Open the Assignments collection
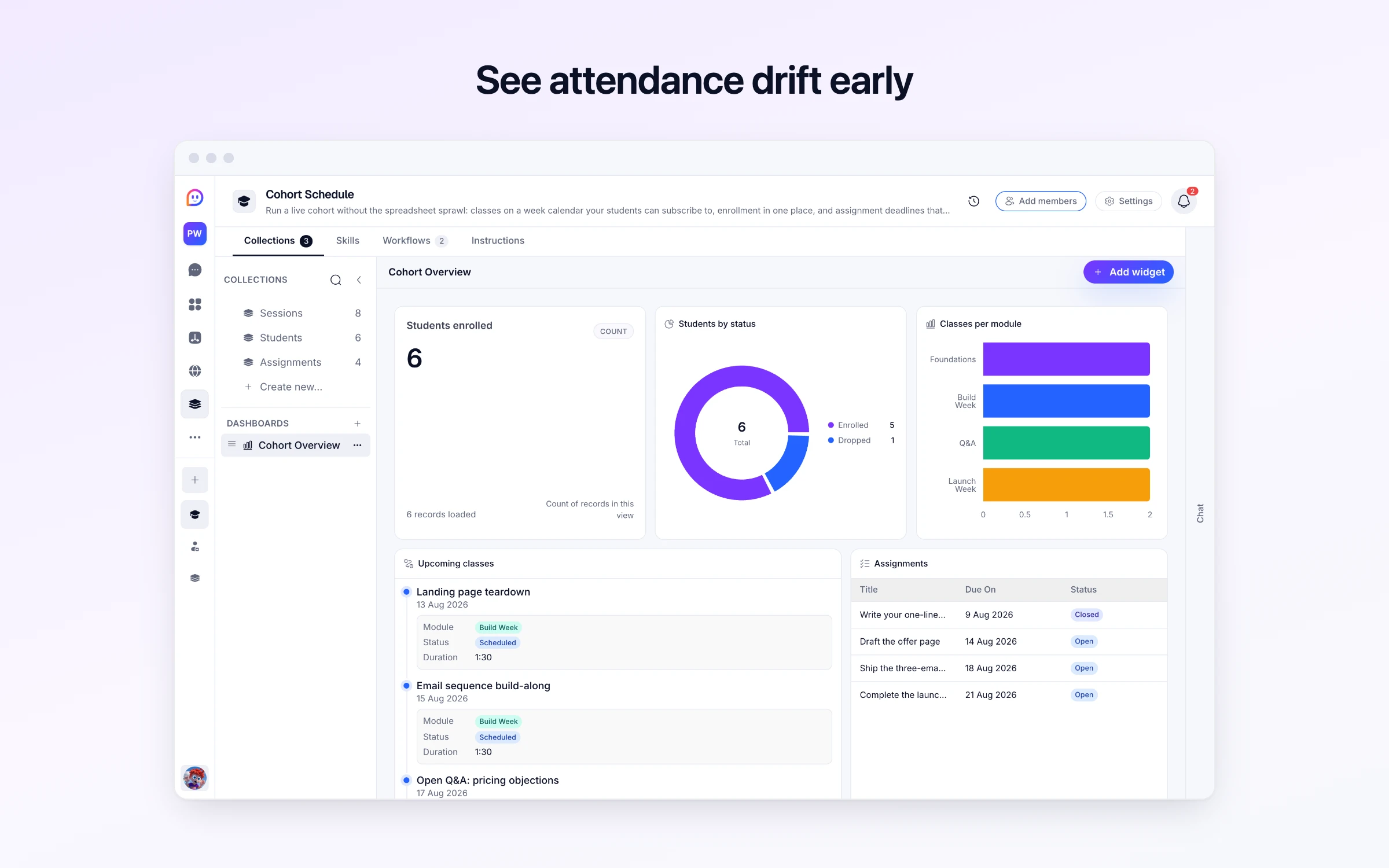The width and height of the screenshot is (1389, 868). [296, 362]
